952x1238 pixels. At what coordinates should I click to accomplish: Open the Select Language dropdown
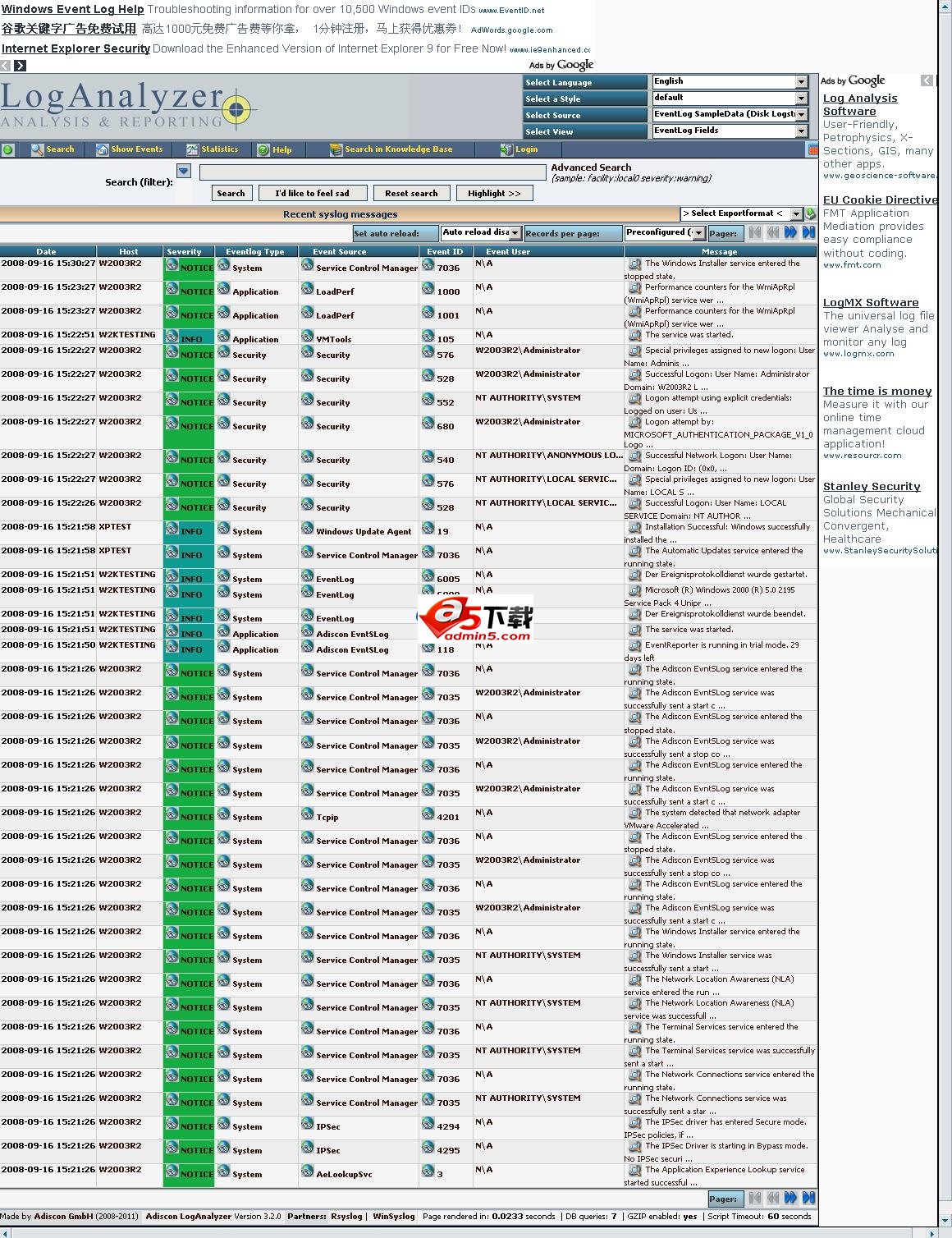[x=730, y=81]
